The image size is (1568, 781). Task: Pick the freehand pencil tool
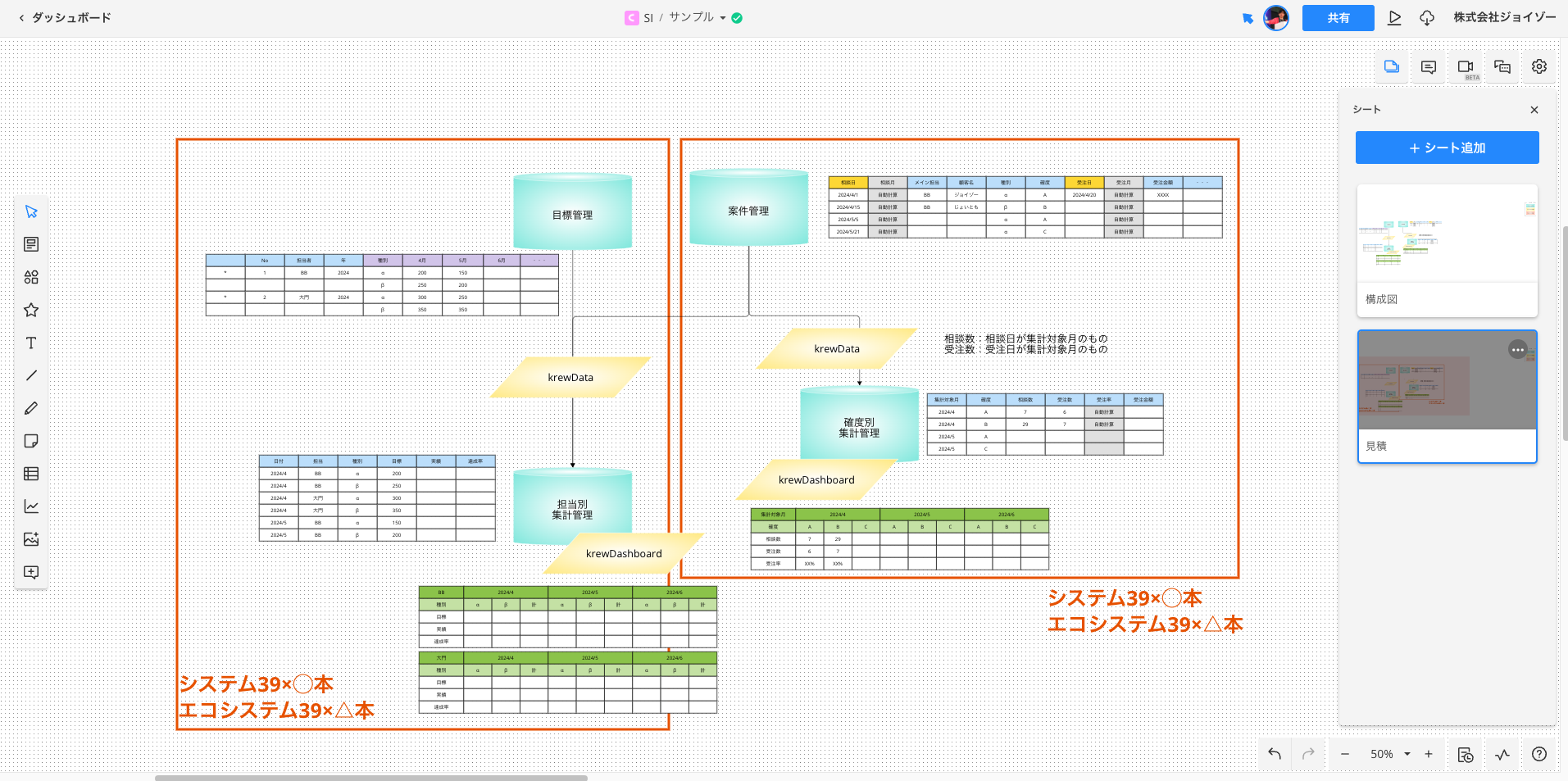[31, 408]
